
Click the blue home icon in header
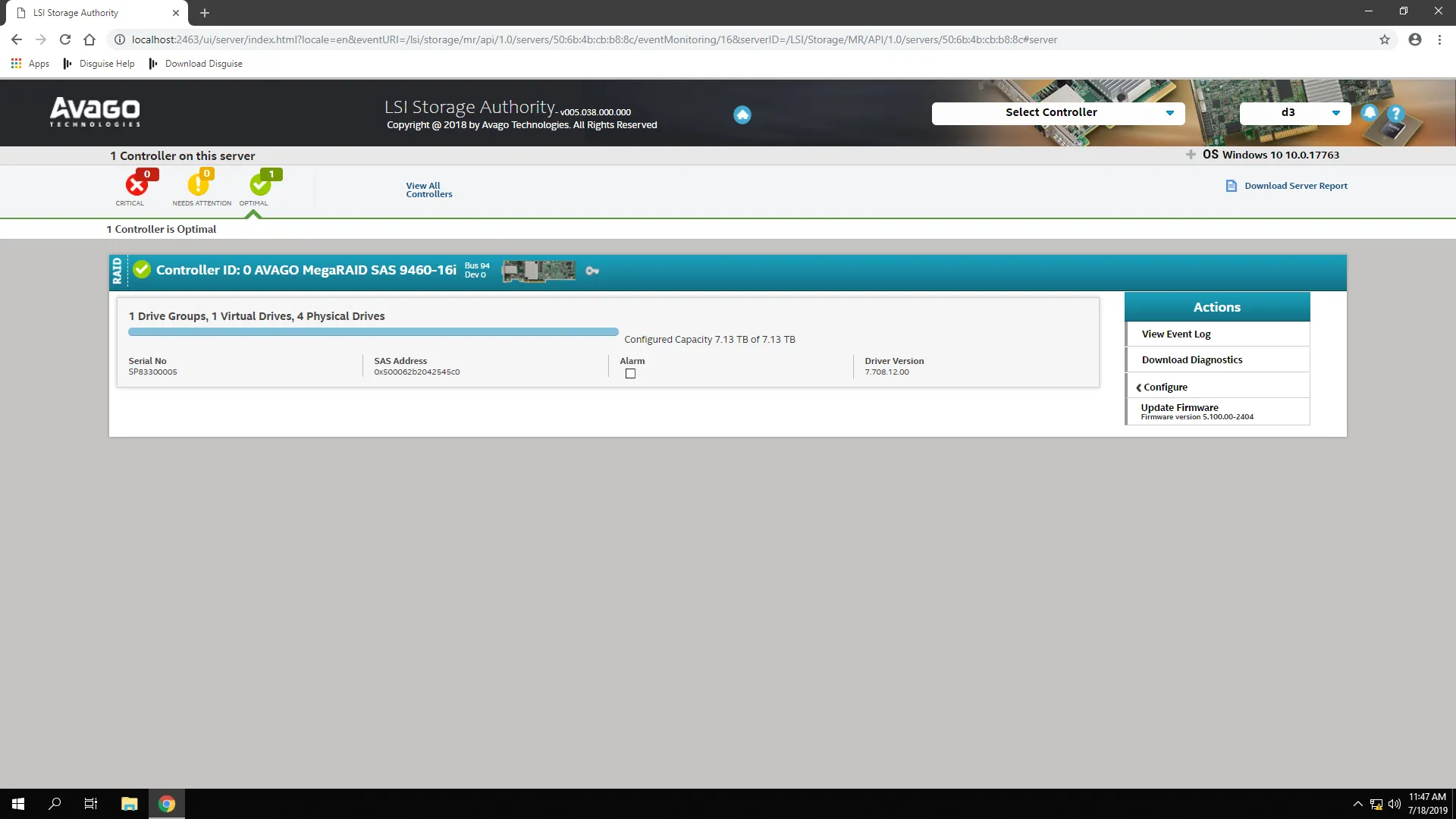coord(742,115)
